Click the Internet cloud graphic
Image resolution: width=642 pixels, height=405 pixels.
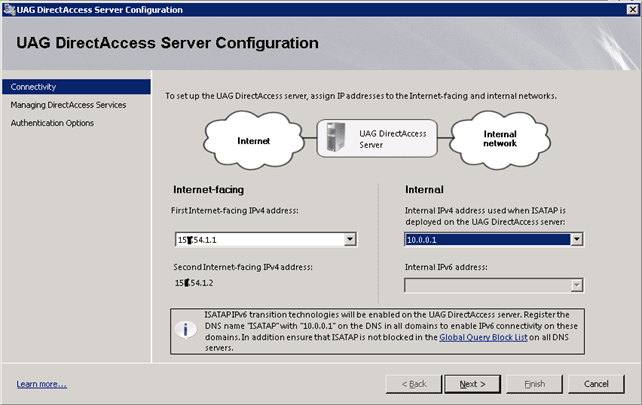click(253, 141)
